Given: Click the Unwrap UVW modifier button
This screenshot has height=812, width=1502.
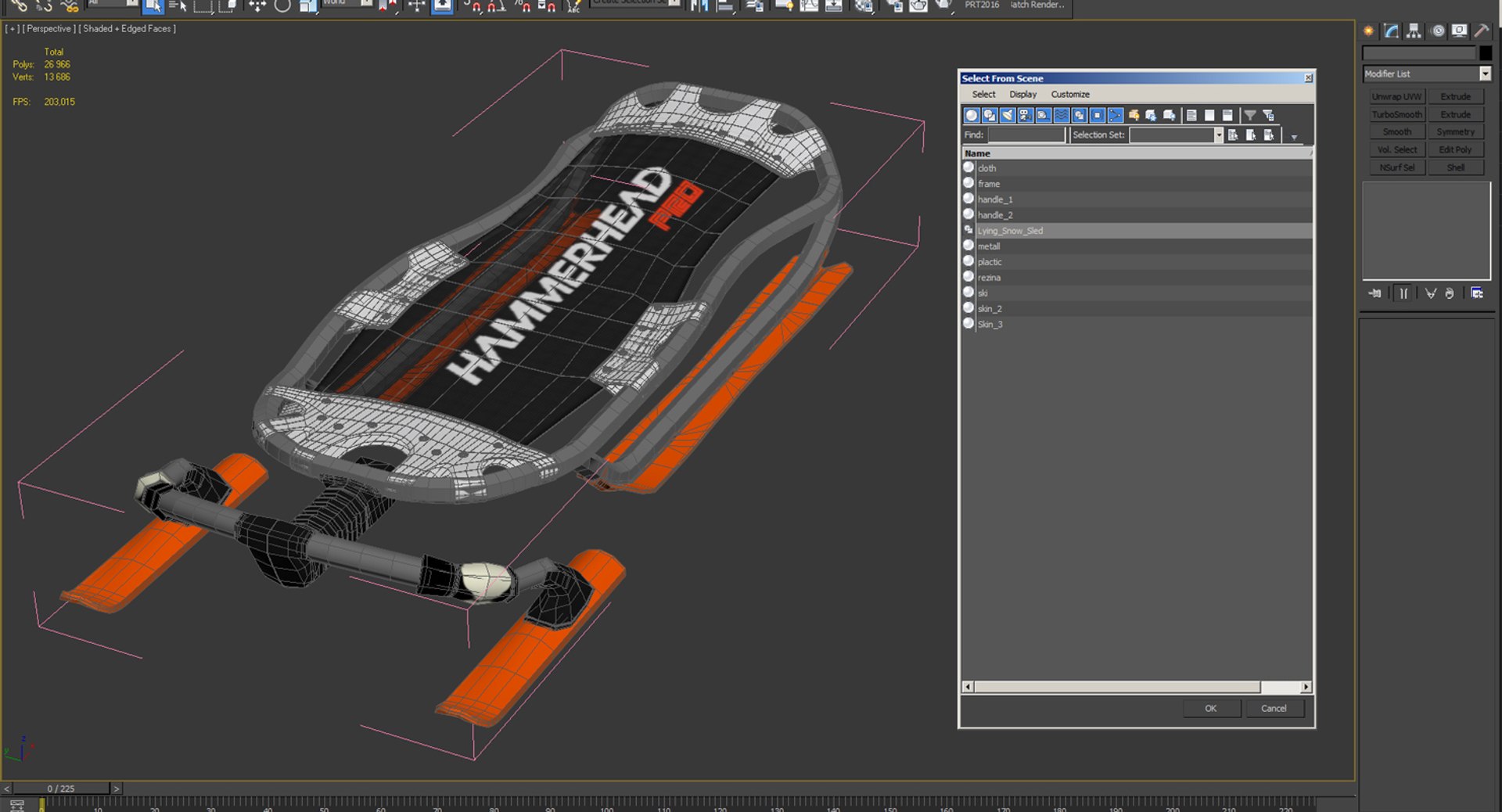Looking at the screenshot, I should (1396, 96).
